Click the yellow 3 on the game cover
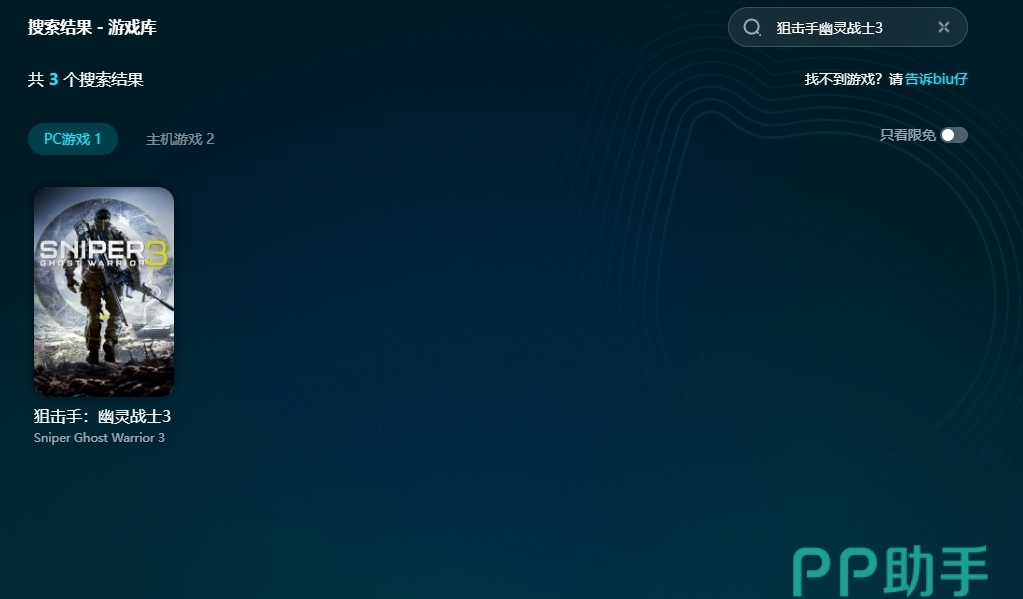Viewport: 1023px width, 599px height. [158, 252]
